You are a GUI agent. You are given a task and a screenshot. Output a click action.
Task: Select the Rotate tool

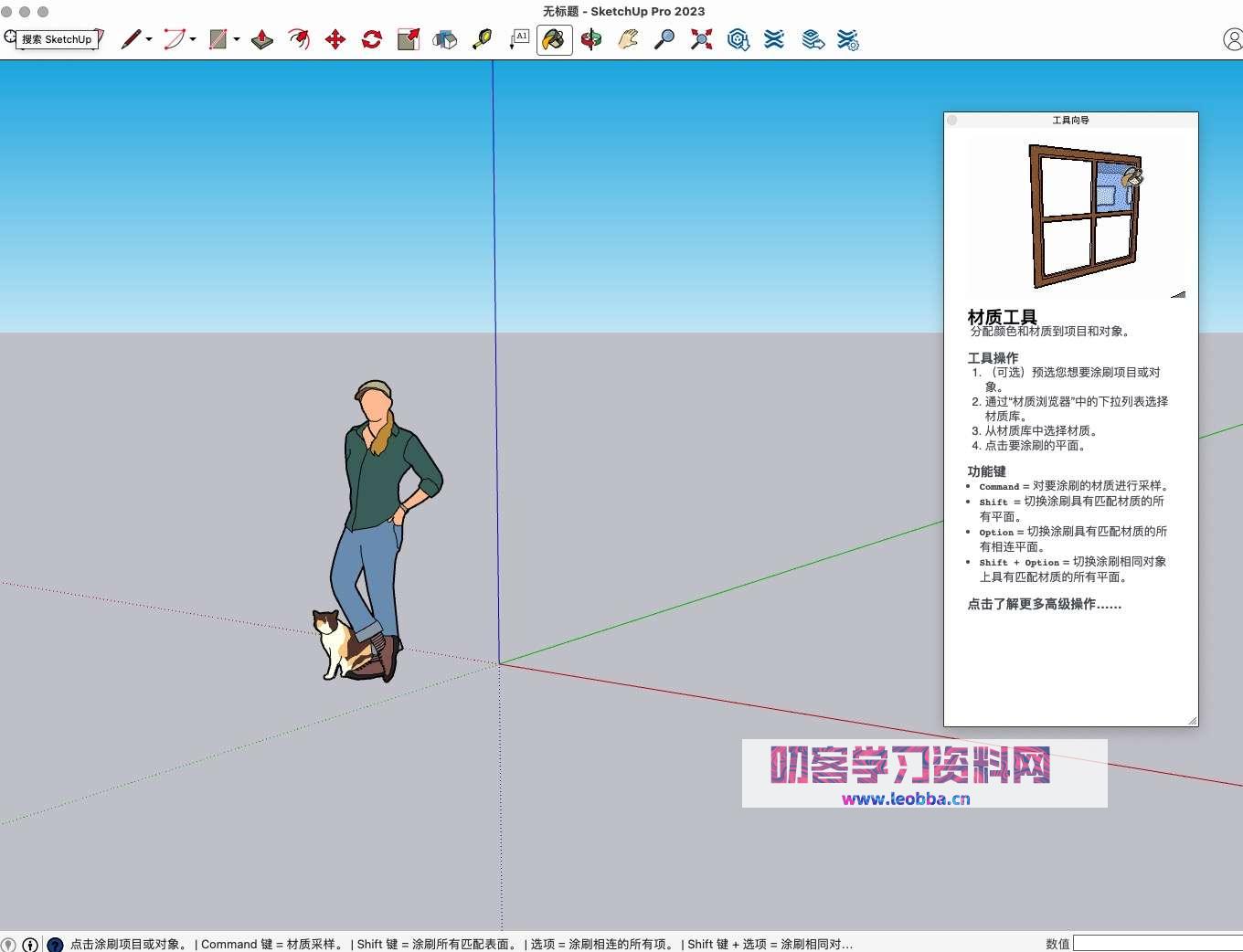(370, 39)
